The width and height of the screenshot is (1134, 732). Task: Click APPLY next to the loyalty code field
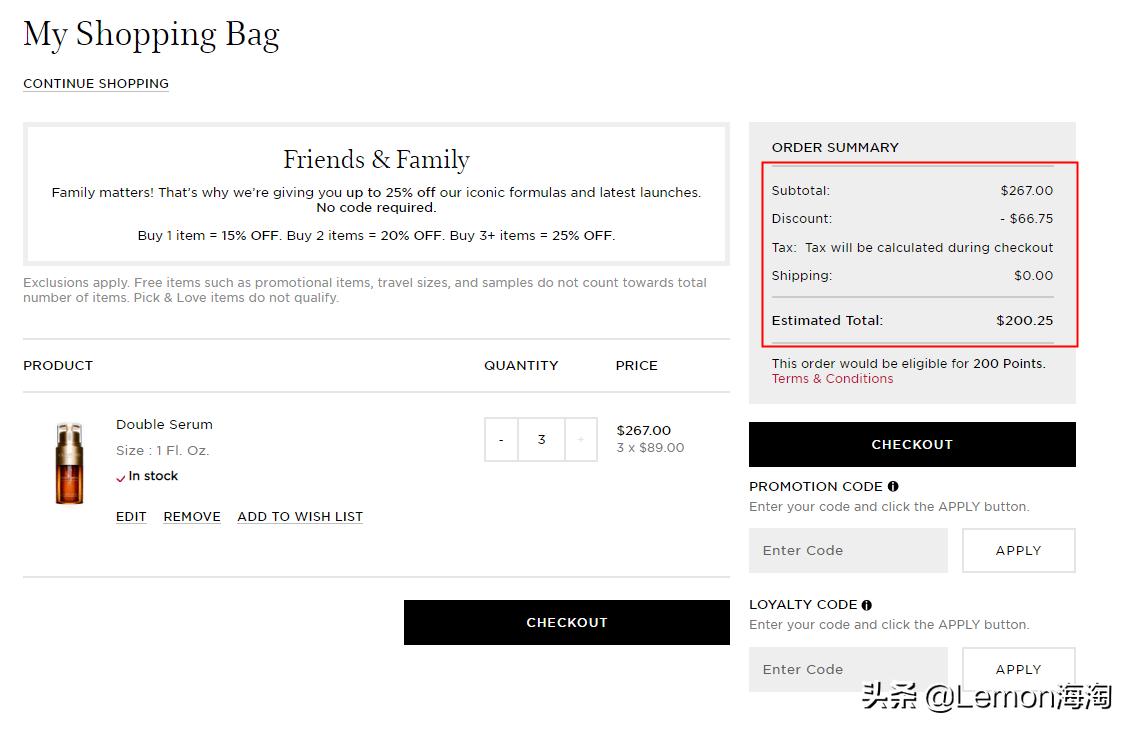coord(1018,669)
